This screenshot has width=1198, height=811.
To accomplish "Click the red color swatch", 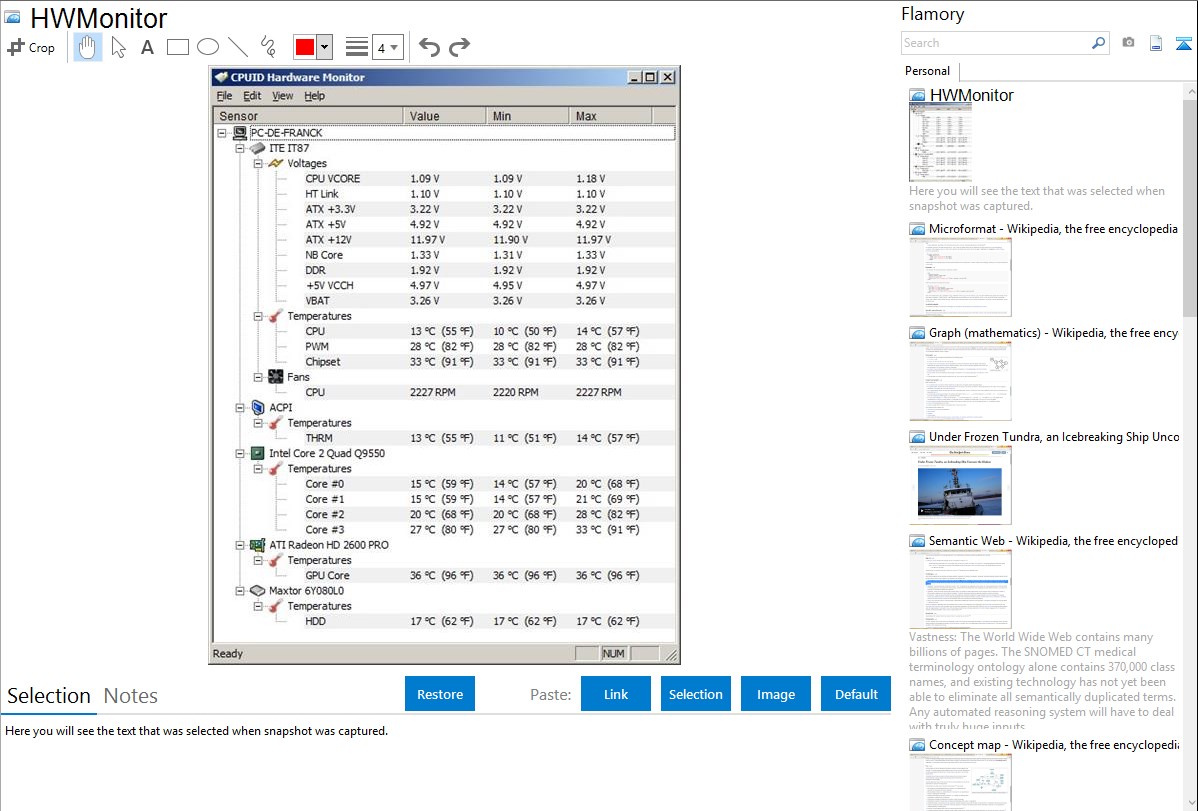I will pyautogui.click(x=304, y=47).
